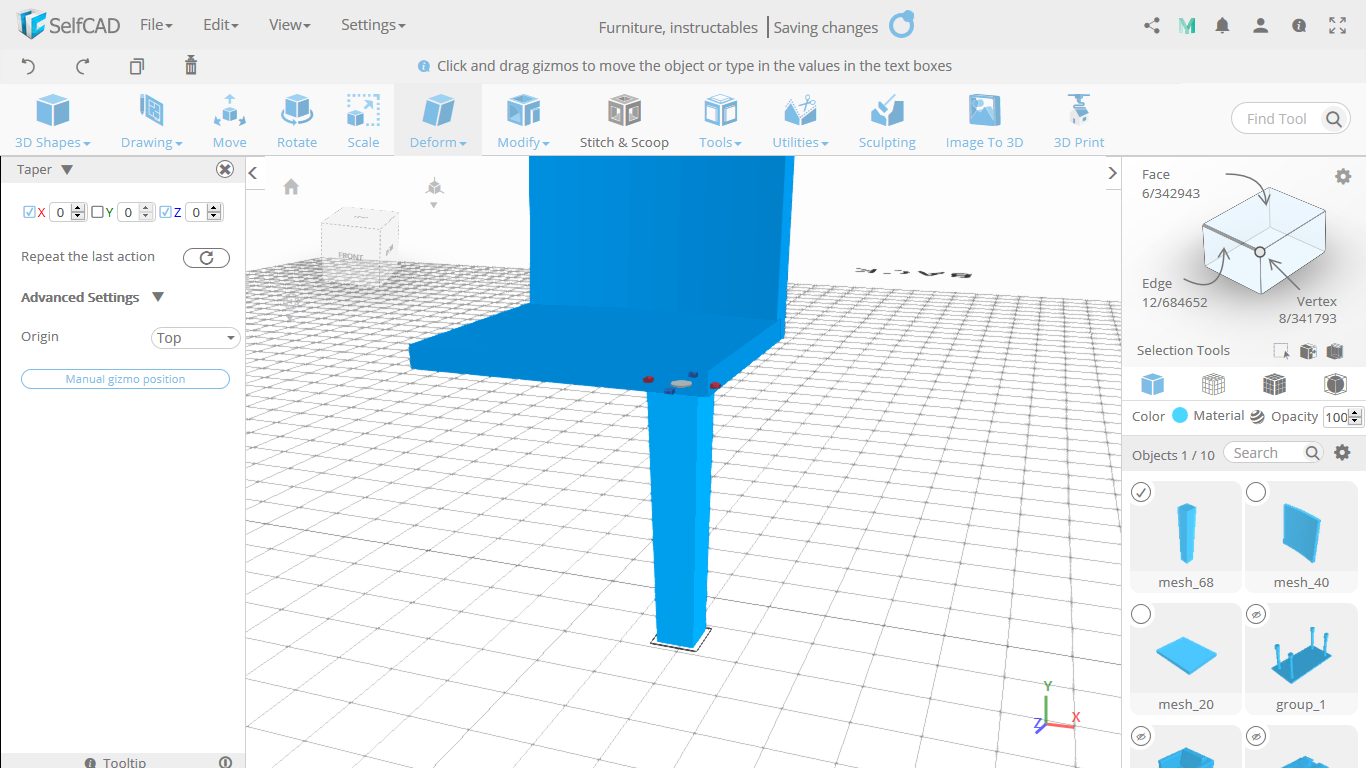This screenshot has height=768, width=1366.
Task: Open the Drawing dropdown
Action: [x=152, y=121]
